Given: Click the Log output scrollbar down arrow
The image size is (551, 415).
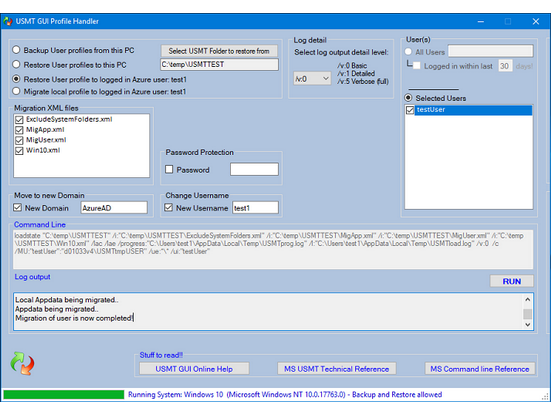Looking at the screenshot, I should (527, 325).
